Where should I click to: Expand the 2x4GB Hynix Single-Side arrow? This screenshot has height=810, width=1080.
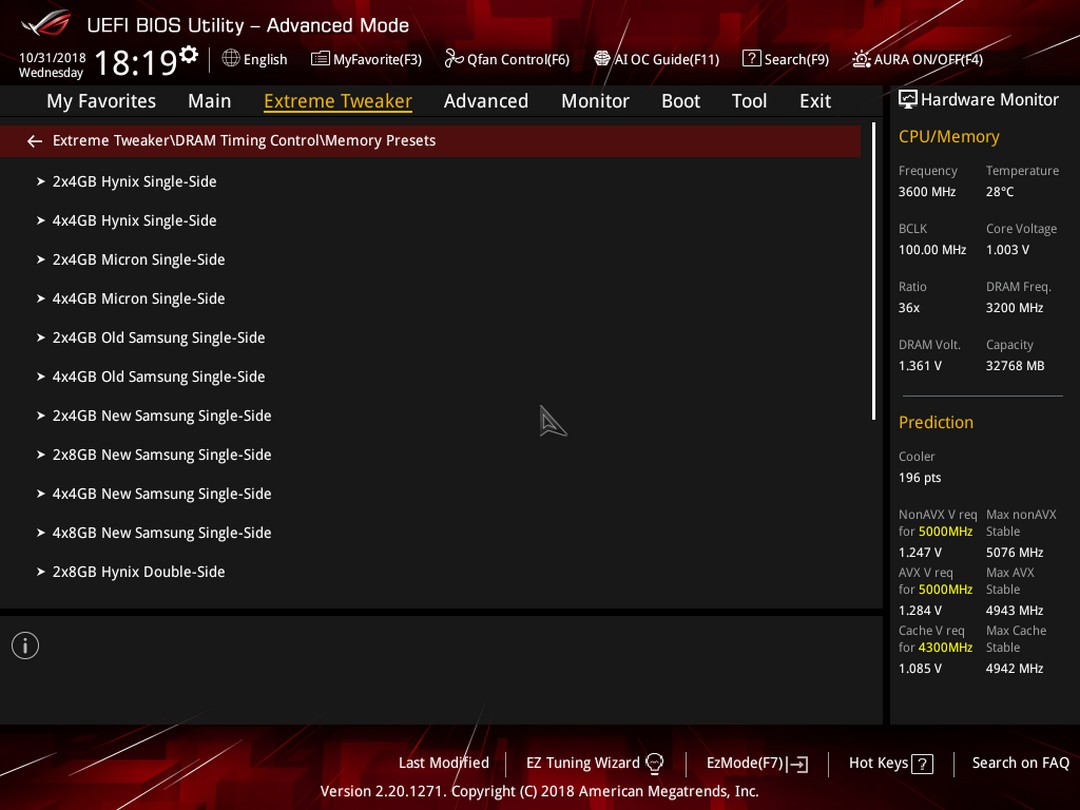coord(41,182)
